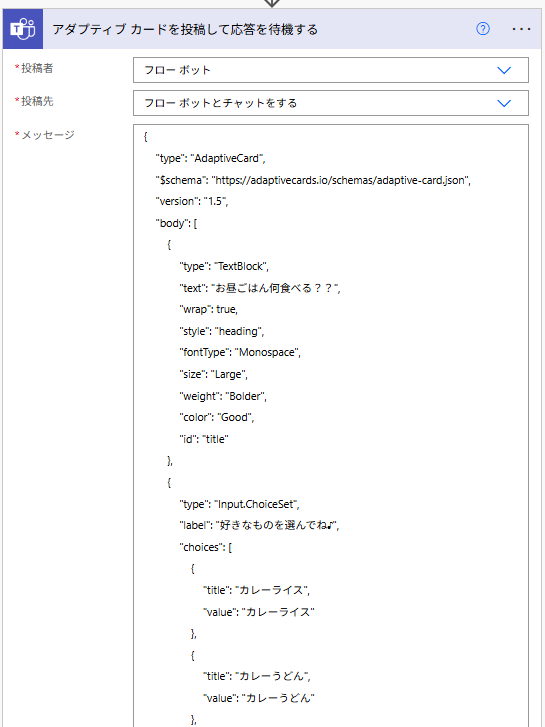This screenshot has height=727, width=545.
Task: Click the カレーライス title line
Action: [x=256, y=590]
